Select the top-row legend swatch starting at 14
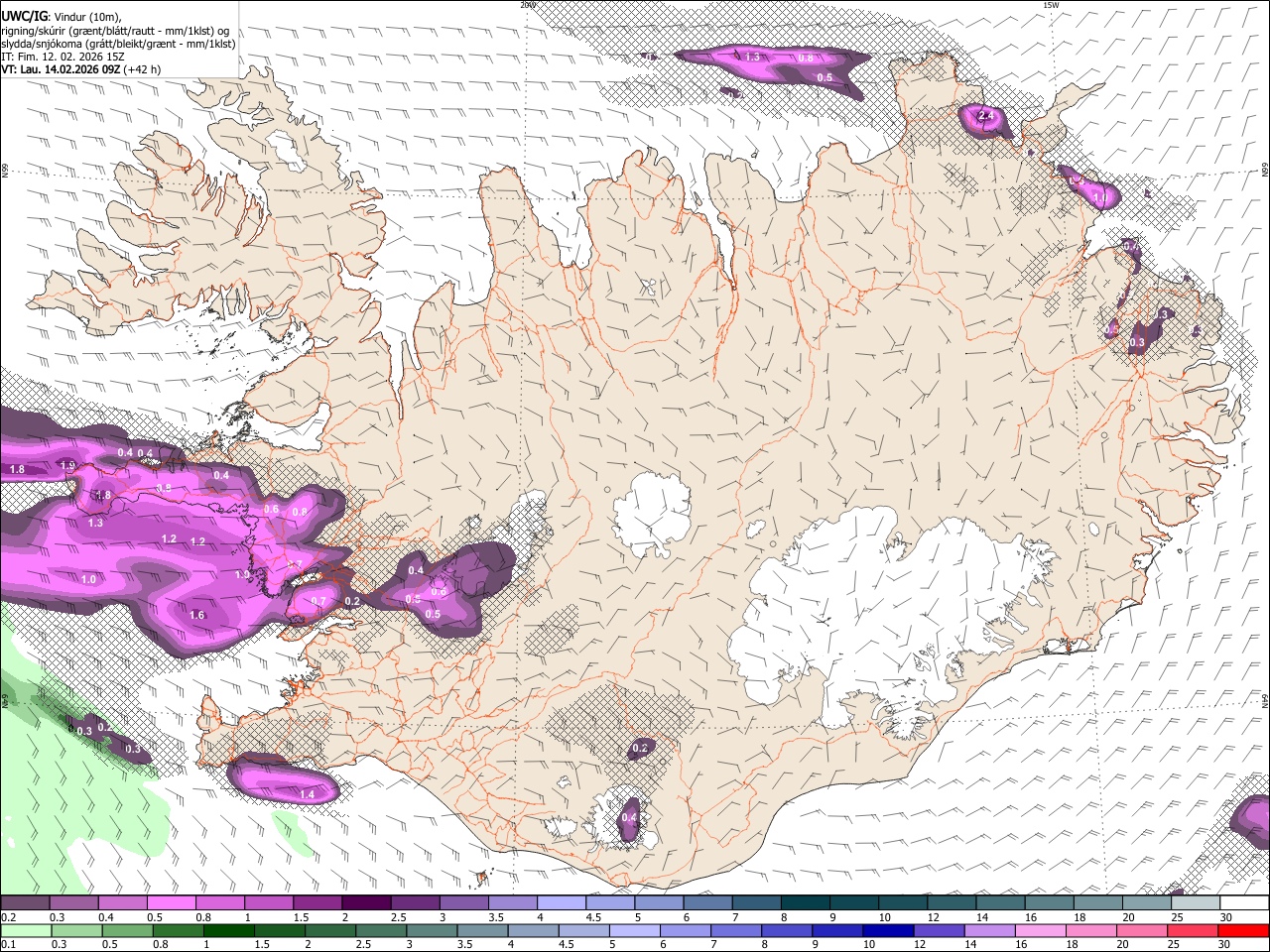 tap(1000, 902)
